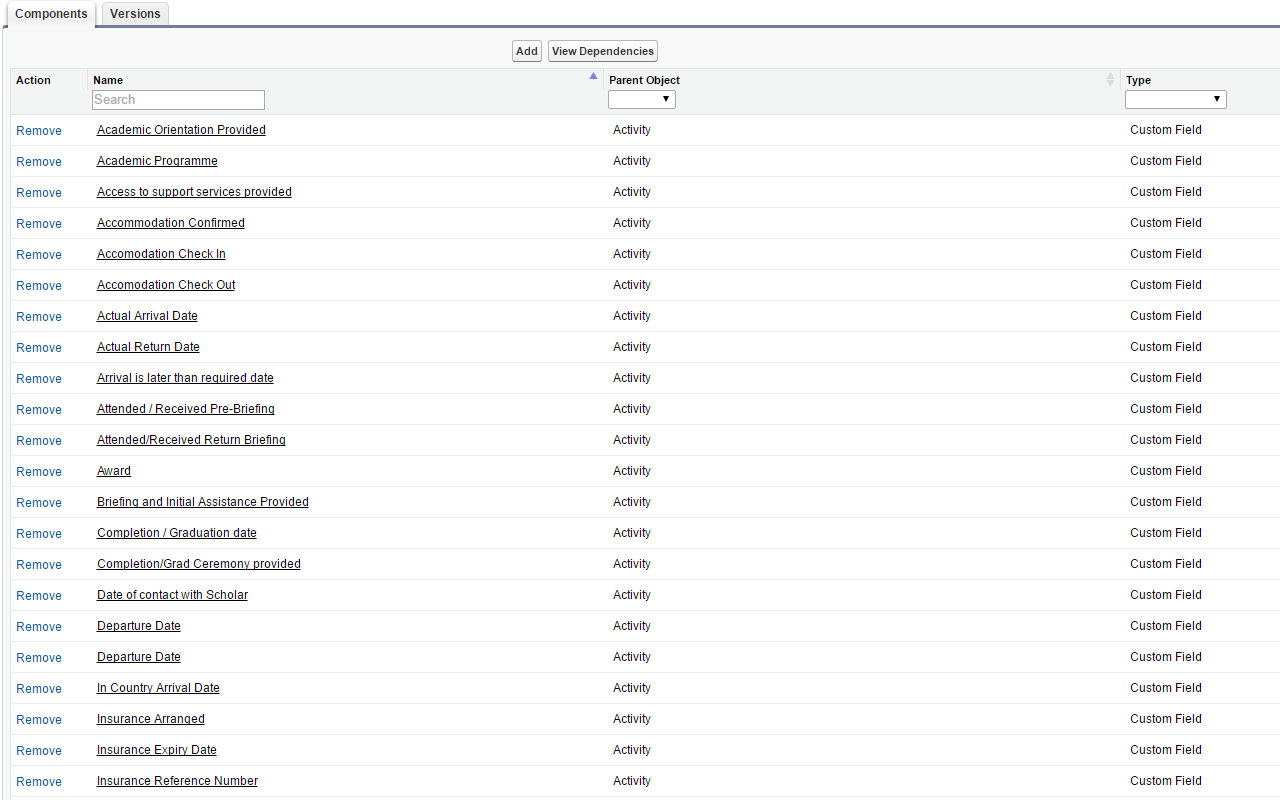Remove the Accommodation Confirmed component
Screen dimensions: 1280x800
pyautogui.click(x=38, y=223)
